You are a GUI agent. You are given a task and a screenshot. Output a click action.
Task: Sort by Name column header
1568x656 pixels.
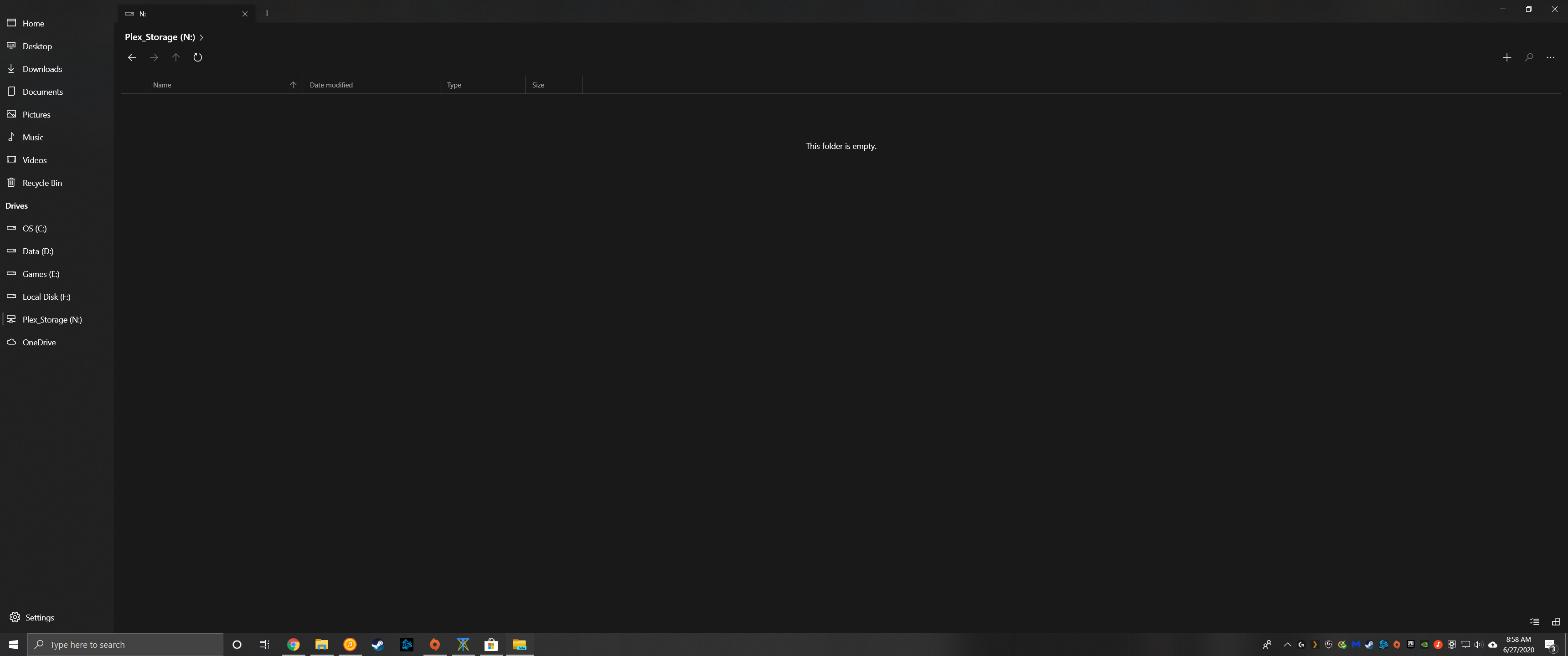[224, 85]
